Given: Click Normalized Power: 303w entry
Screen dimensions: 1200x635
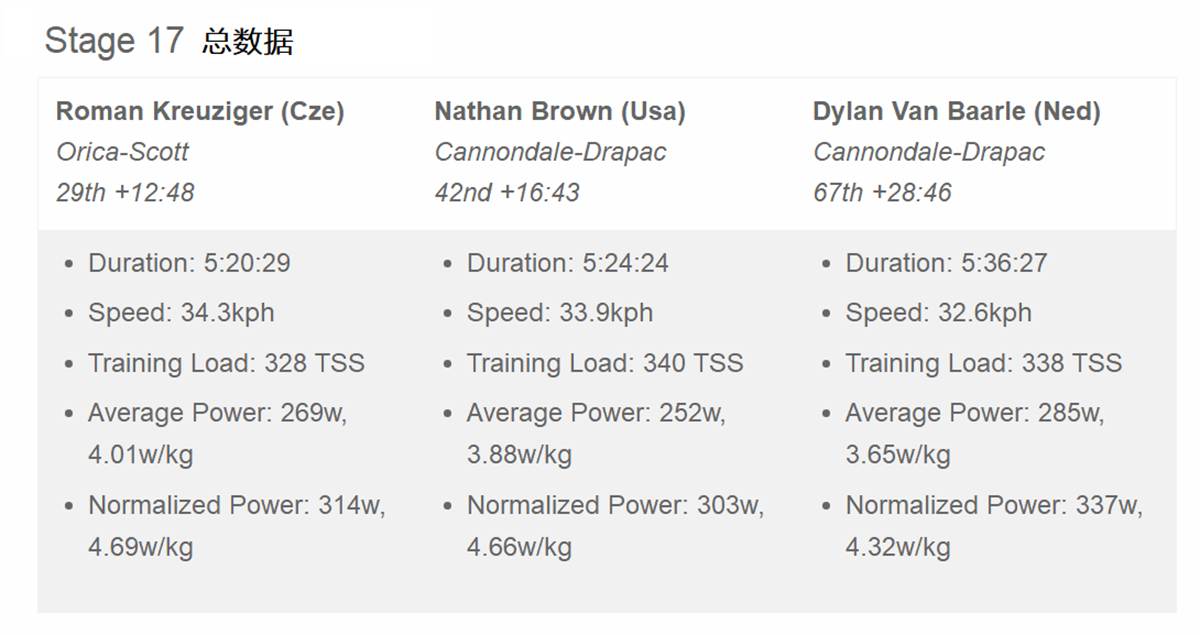Looking at the screenshot, I should [x=615, y=526].
